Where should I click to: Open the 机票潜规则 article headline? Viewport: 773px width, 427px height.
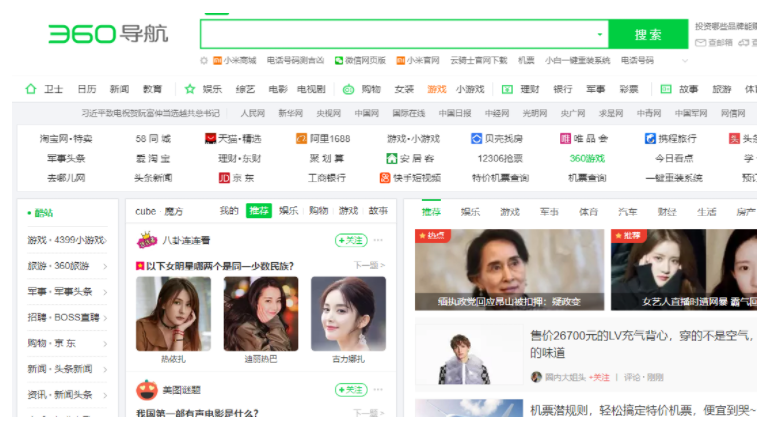click(x=643, y=410)
